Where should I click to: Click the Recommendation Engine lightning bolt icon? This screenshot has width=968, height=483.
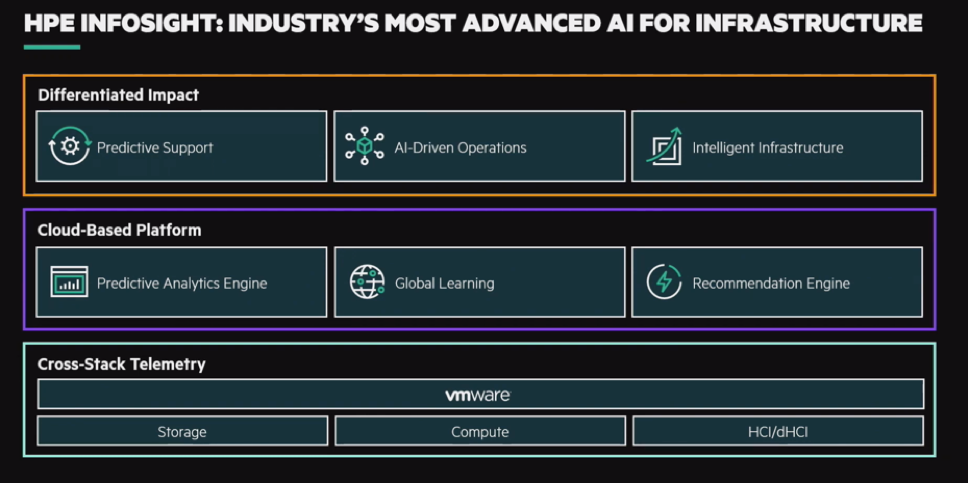click(x=663, y=283)
